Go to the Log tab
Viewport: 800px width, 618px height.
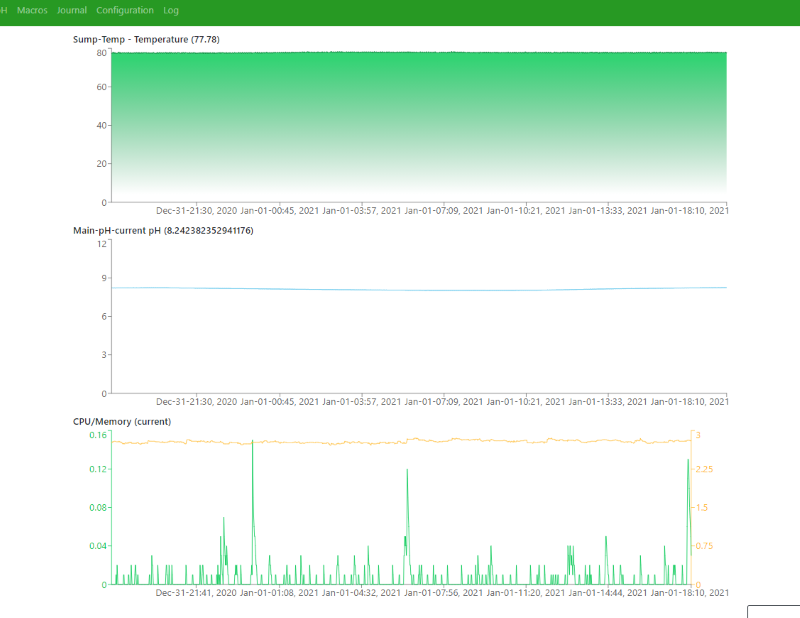pos(171,10)
